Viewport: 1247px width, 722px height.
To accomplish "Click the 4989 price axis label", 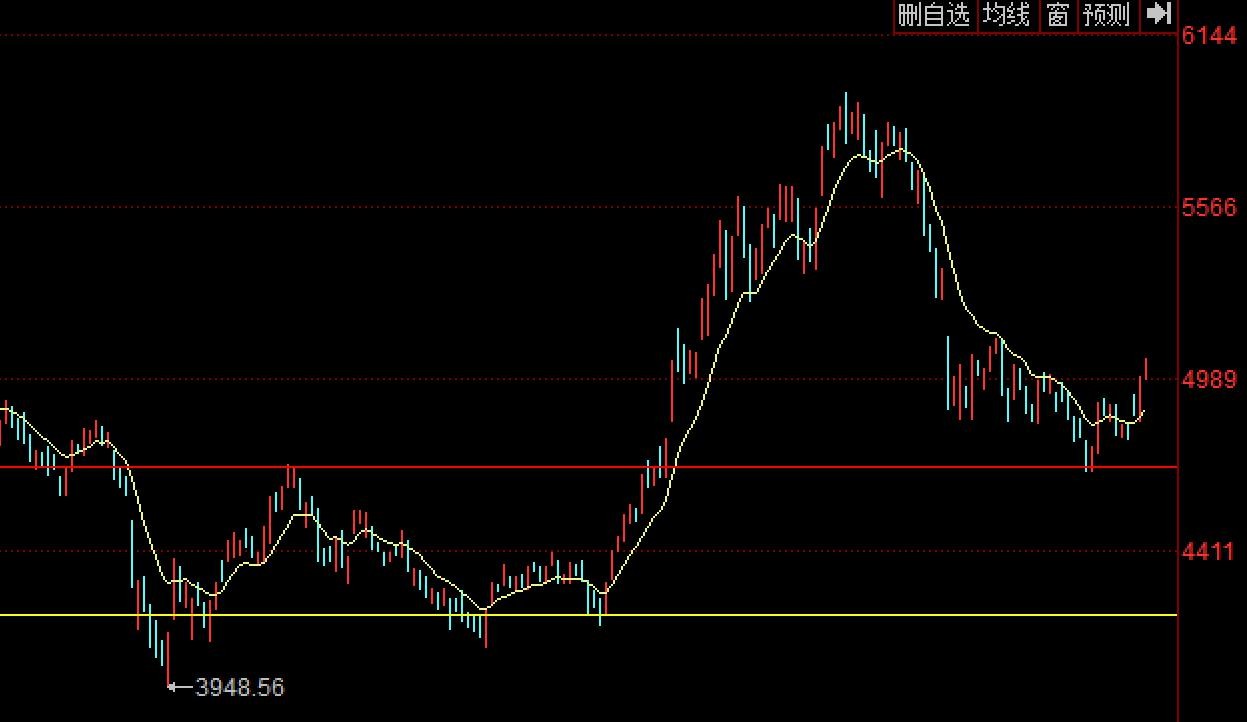I will [x=1209, y=380].
